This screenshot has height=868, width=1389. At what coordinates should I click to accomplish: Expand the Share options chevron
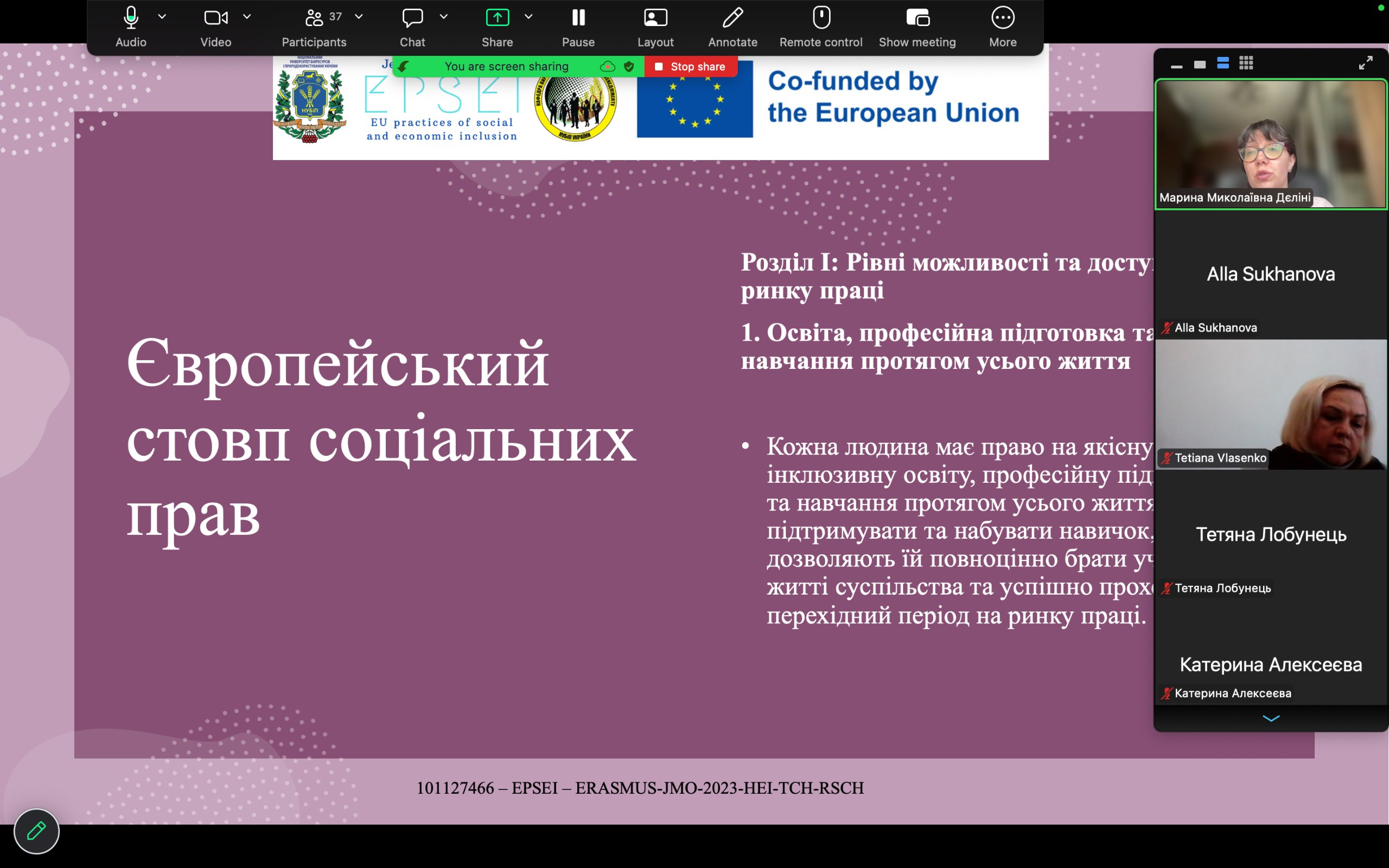pyautogui.click(x=528, y=17)
